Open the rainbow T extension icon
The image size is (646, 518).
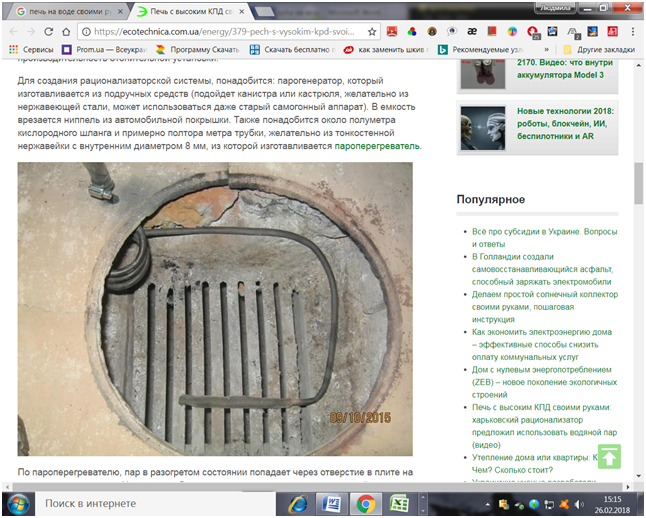pos(512,31)
